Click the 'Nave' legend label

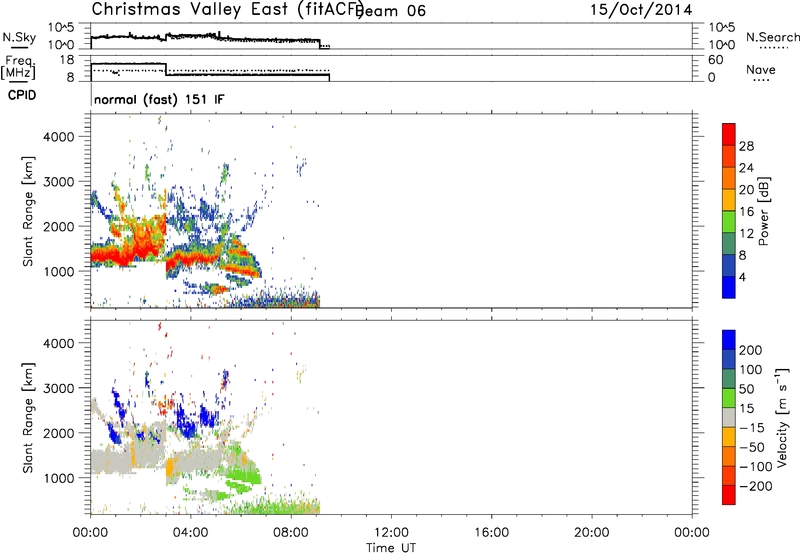760,69
